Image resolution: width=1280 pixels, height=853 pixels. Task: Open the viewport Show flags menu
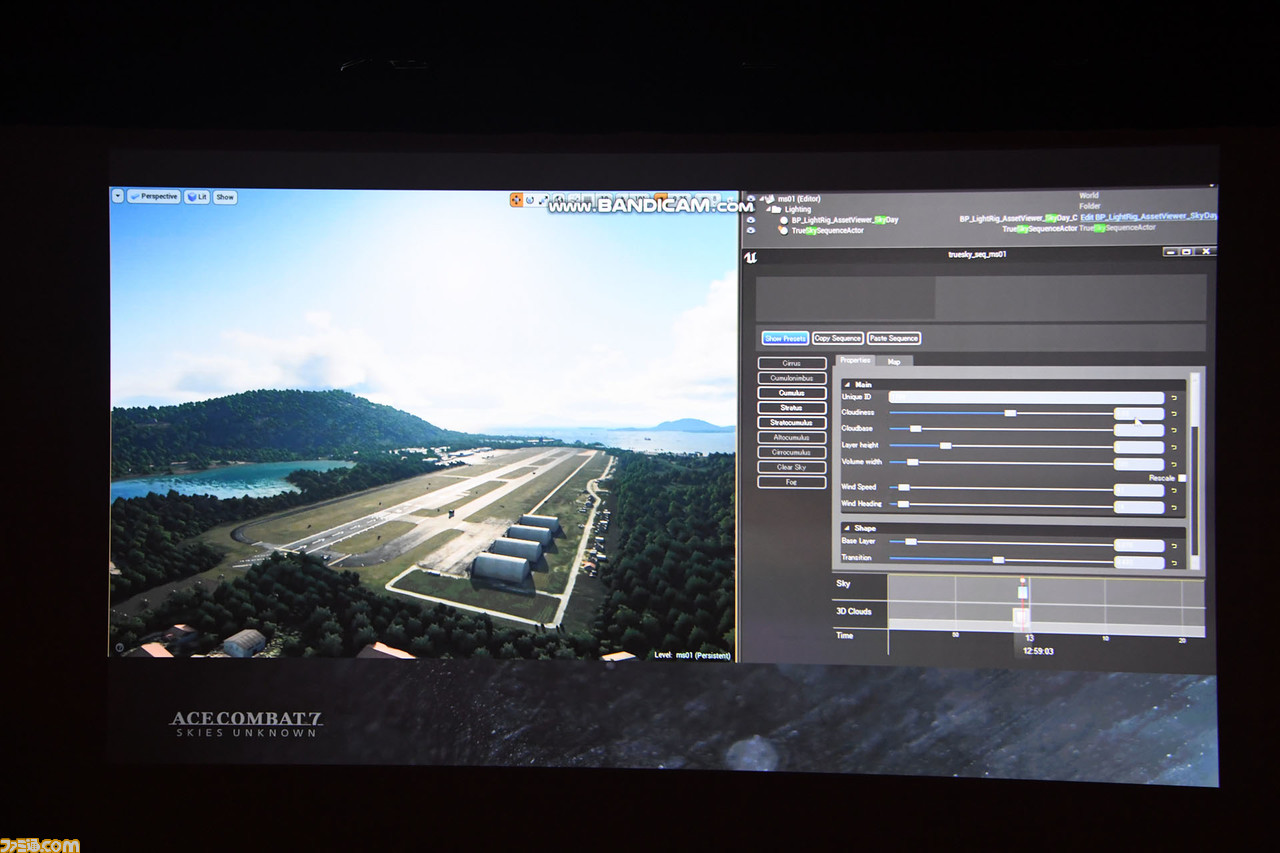coord(225,197)
